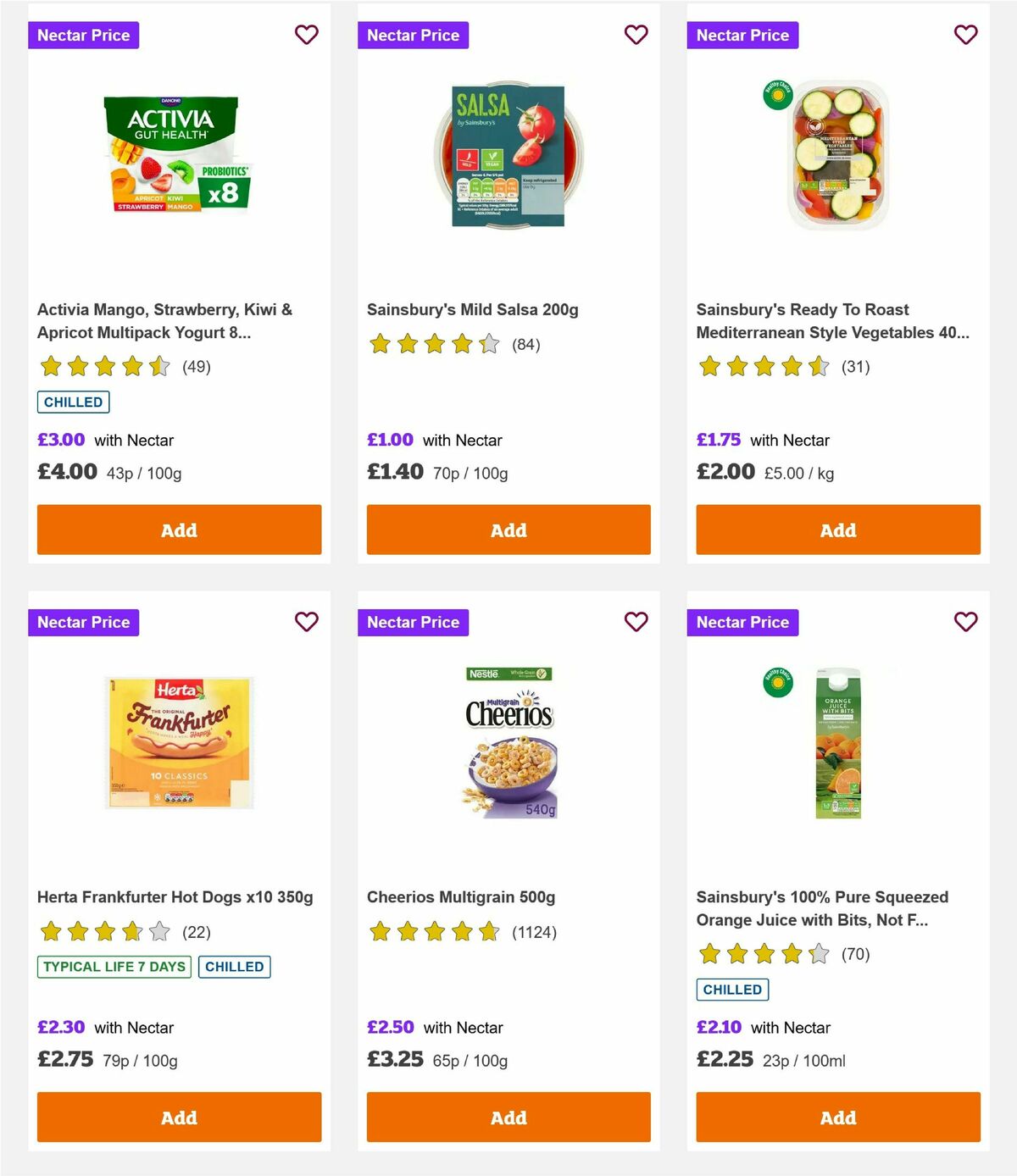Click the star rating for Cheerios Multigrain
Image resolution: width=1017 pixels, height=1176 pixels.
click(434, 931)
